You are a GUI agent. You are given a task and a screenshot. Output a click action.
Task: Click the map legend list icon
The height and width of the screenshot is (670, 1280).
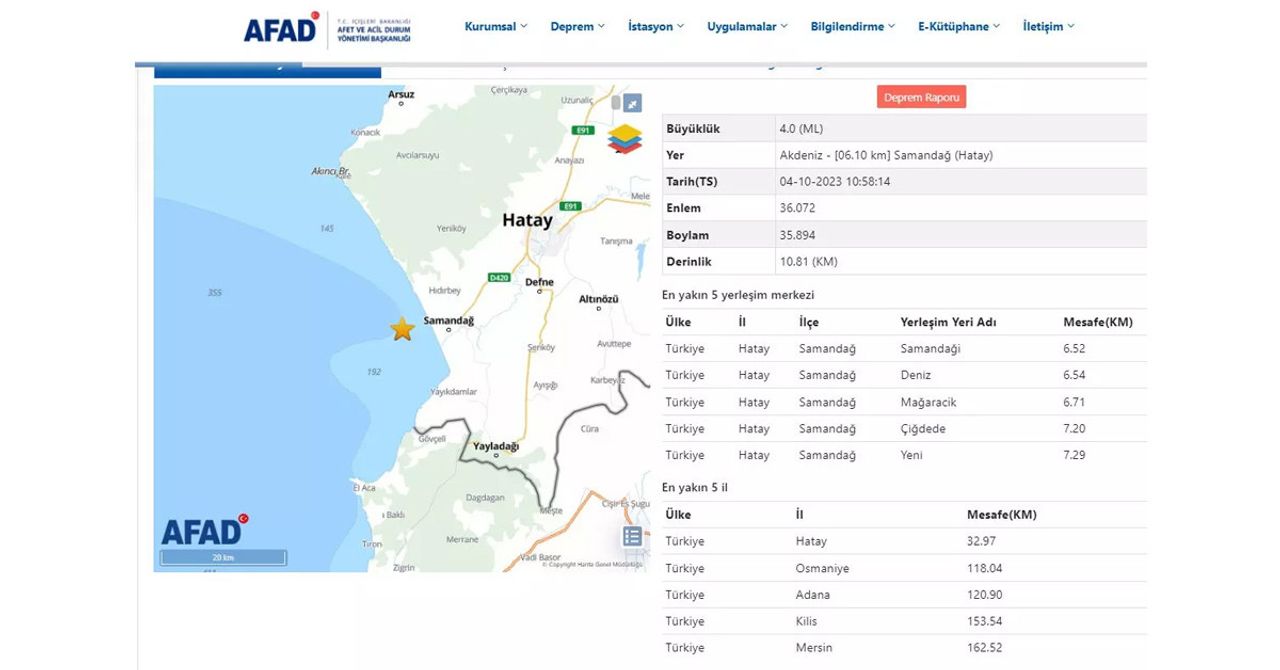(632, 537)
